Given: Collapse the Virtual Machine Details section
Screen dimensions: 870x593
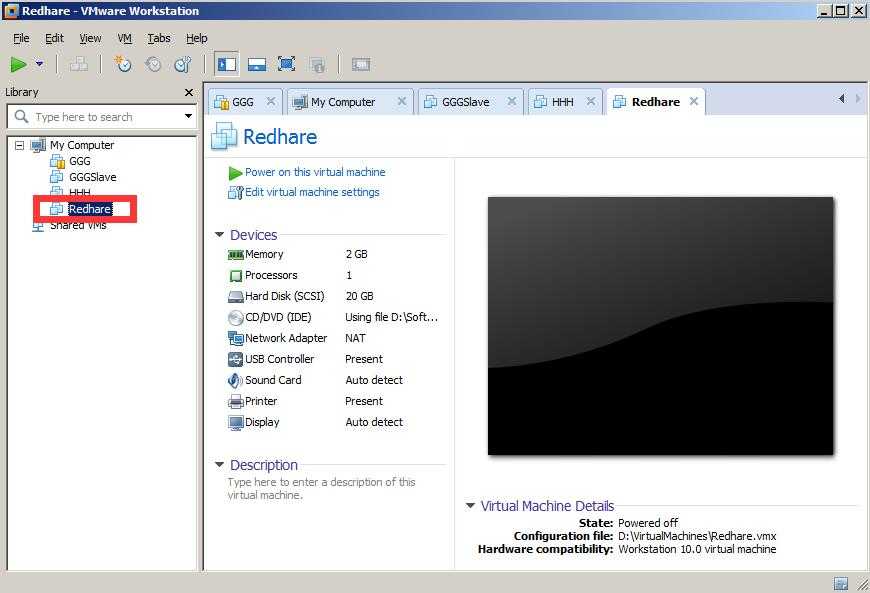Looking at the screenshot, I should click(x=471, y=506).
